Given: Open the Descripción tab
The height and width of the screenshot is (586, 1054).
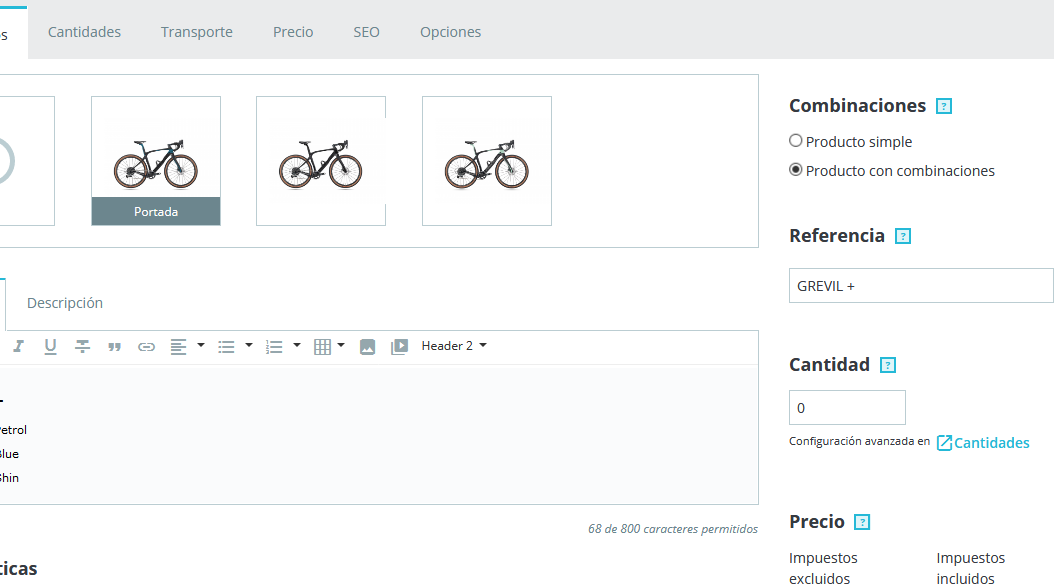Looking at the screenshot, I should (65, 302).
